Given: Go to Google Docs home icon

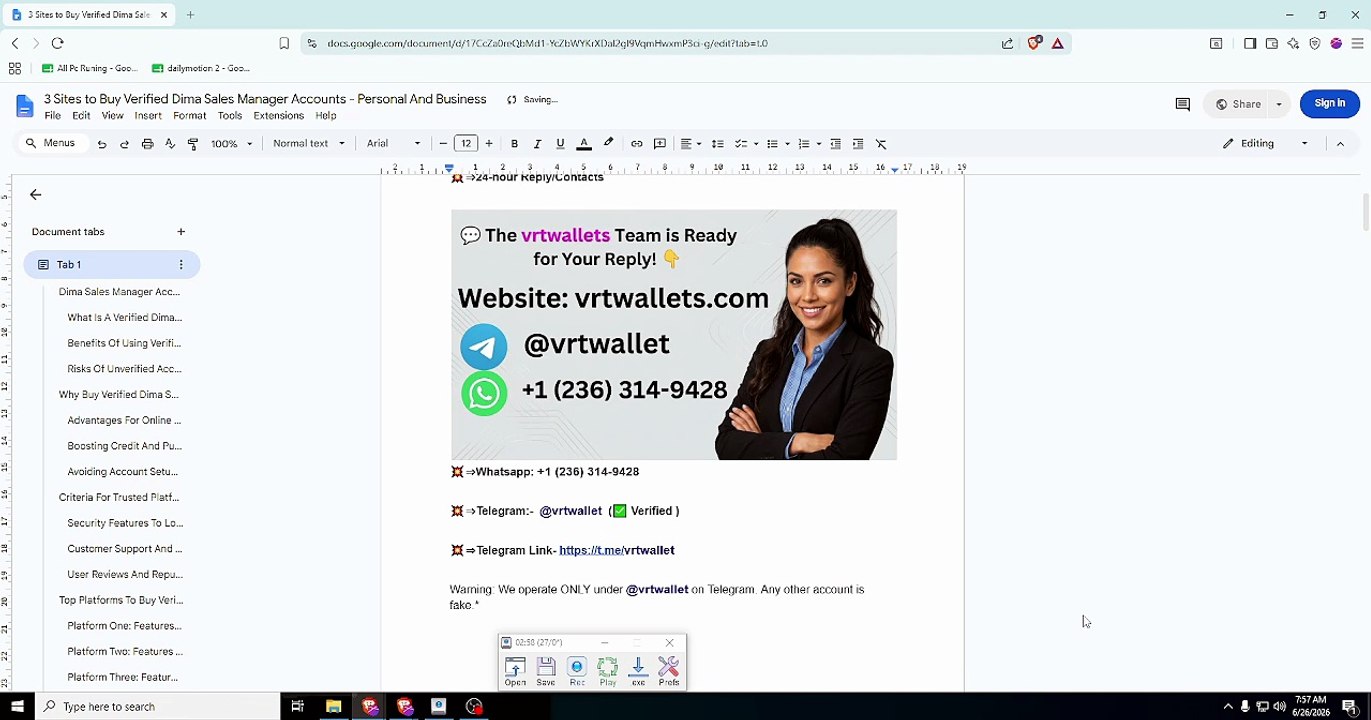Looking at the screenshot, I should [x=24, y=105].
